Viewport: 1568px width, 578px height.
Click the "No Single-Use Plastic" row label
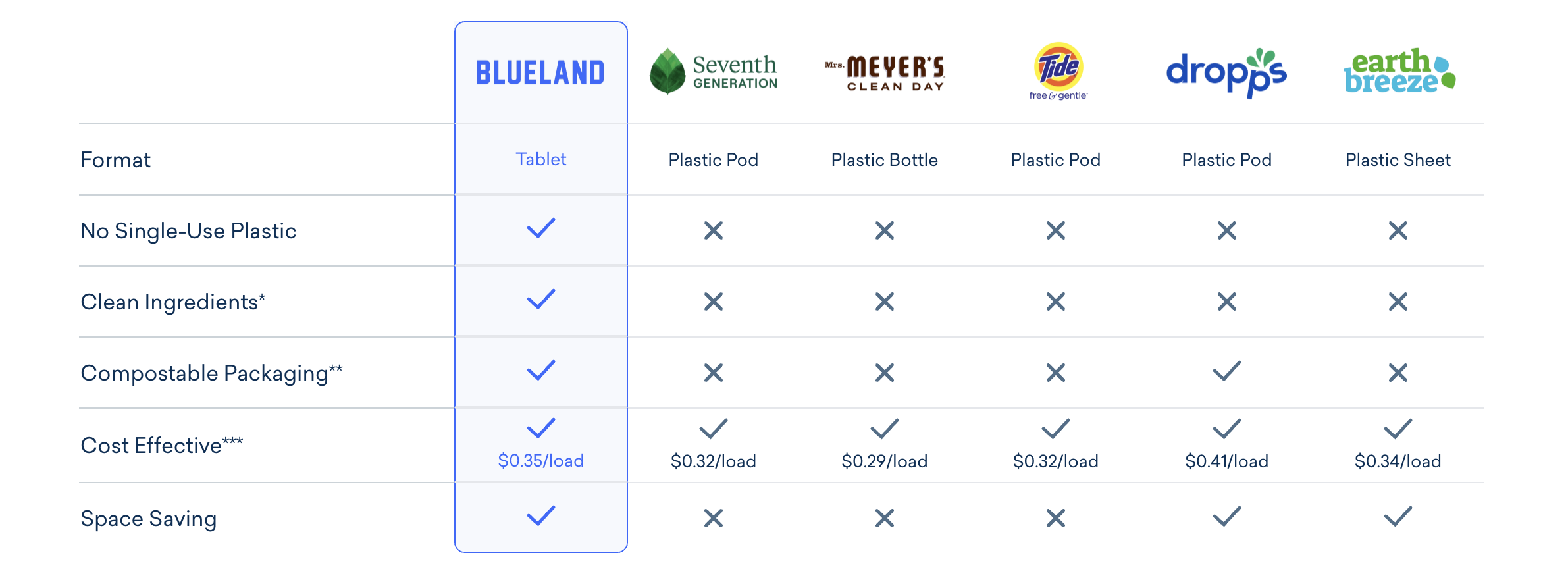[x=188, y=231]
